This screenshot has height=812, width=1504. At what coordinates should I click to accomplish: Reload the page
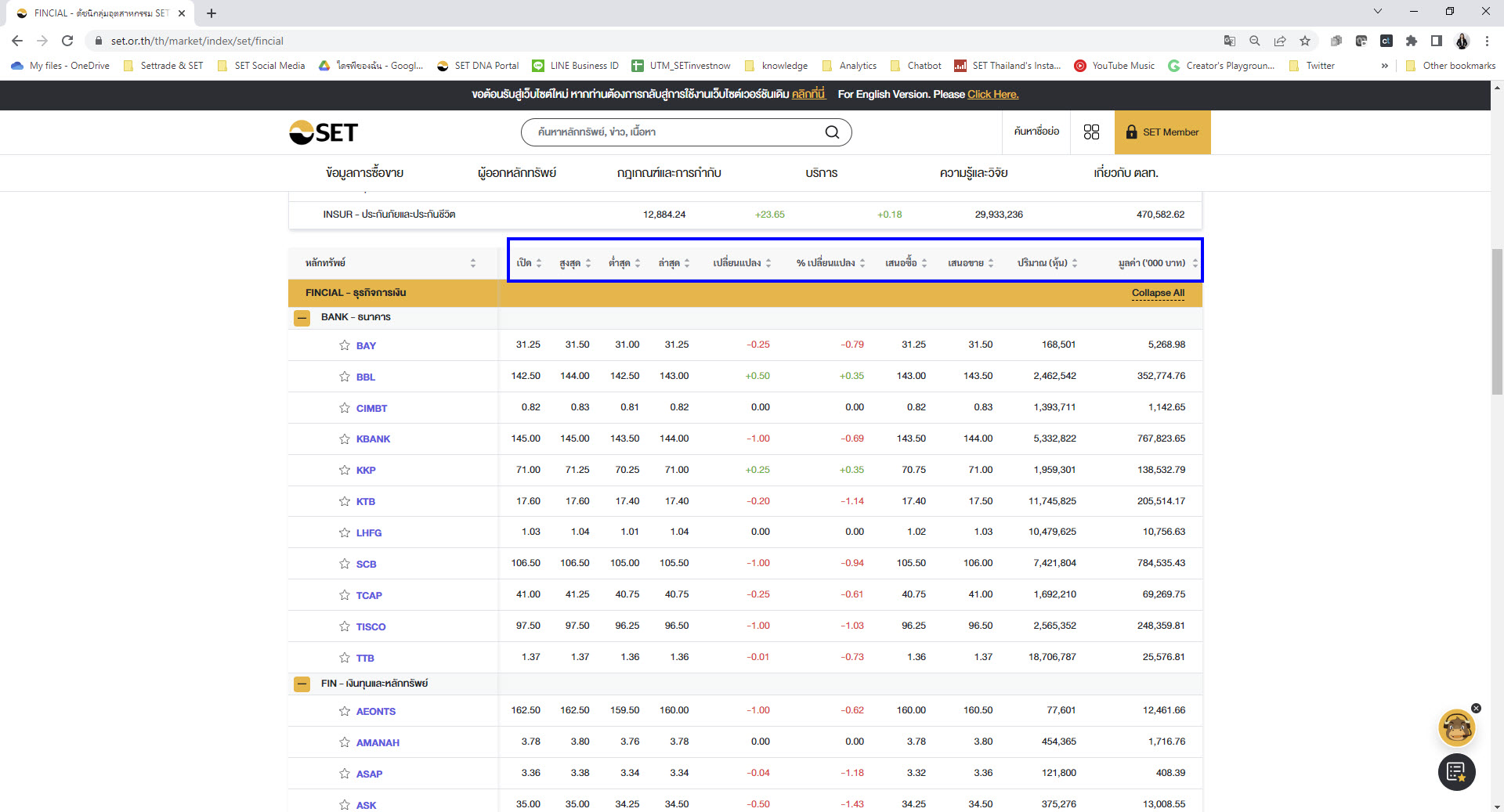[67, 41]
